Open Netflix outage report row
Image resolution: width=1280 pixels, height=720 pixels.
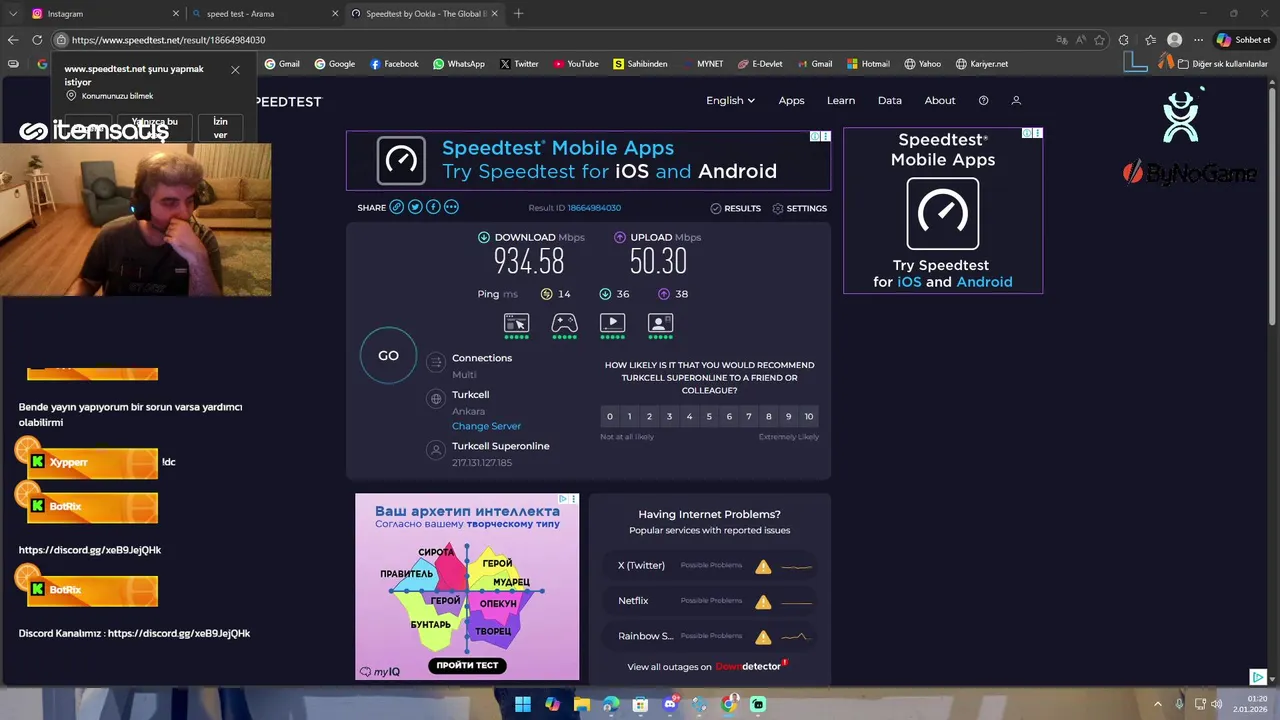[x=710, y=601]
